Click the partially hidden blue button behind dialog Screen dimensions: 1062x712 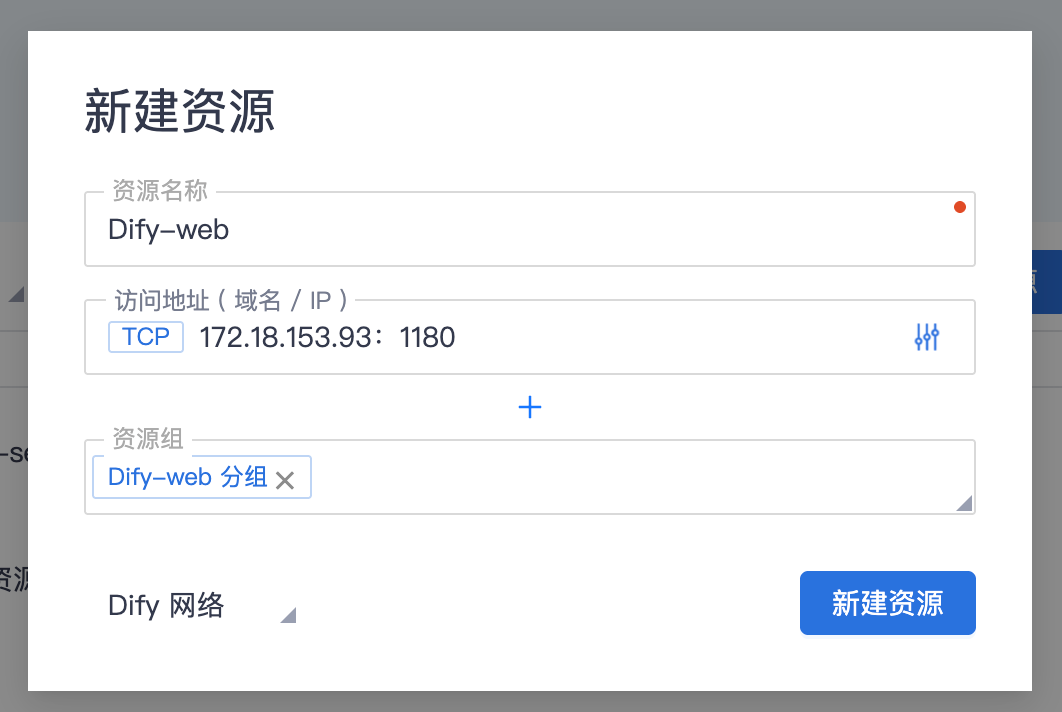click(1046, 281)
